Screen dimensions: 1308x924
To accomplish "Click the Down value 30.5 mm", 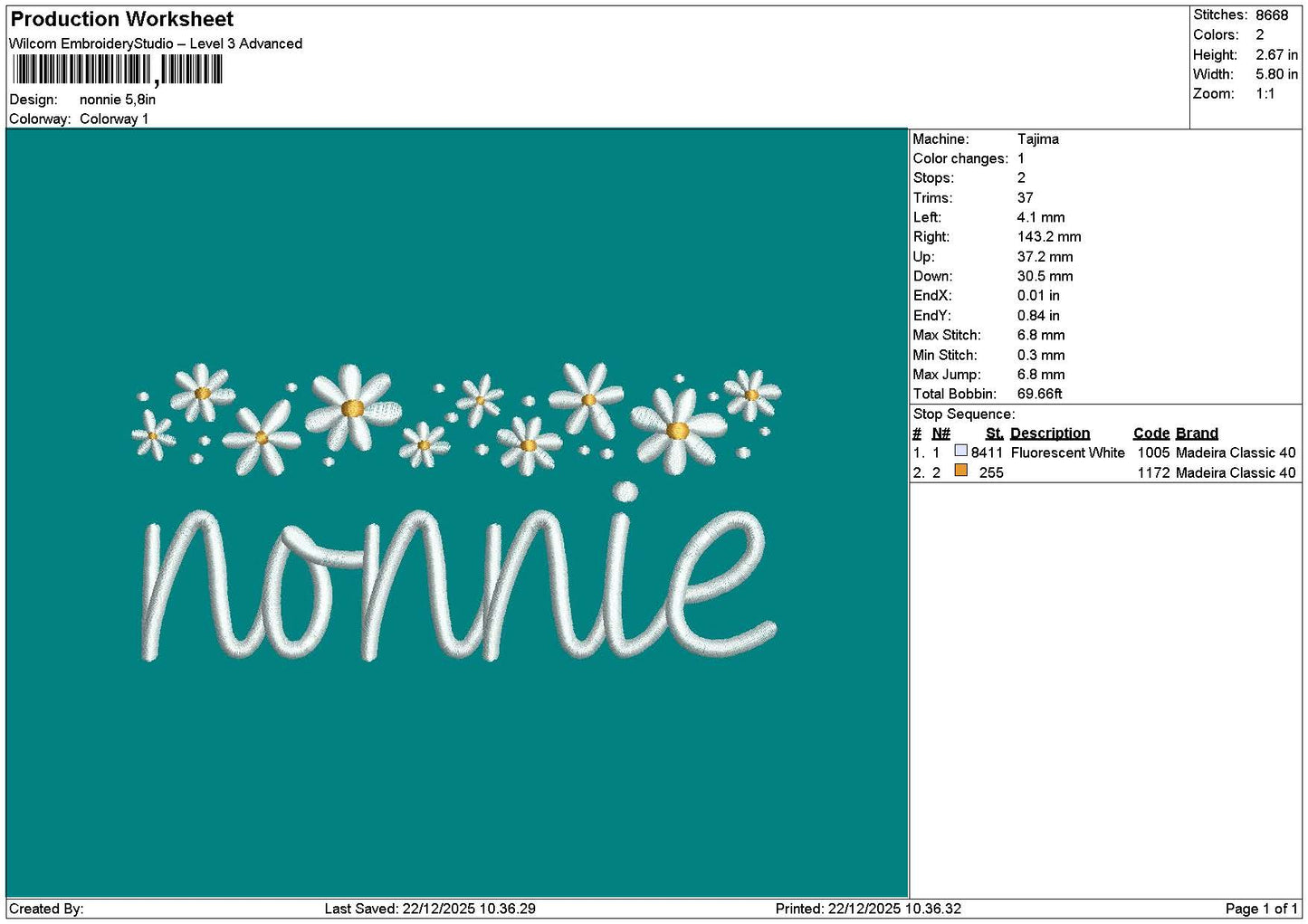I will click(x=1045, y=277).
